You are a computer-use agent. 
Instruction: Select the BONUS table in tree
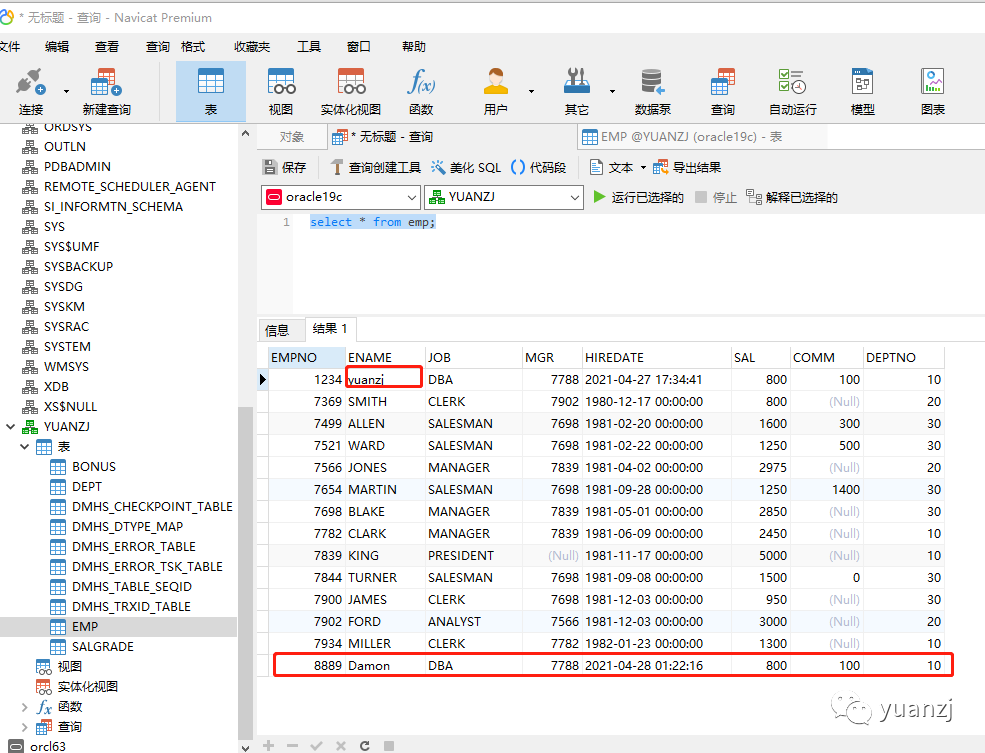pos(94,467)
